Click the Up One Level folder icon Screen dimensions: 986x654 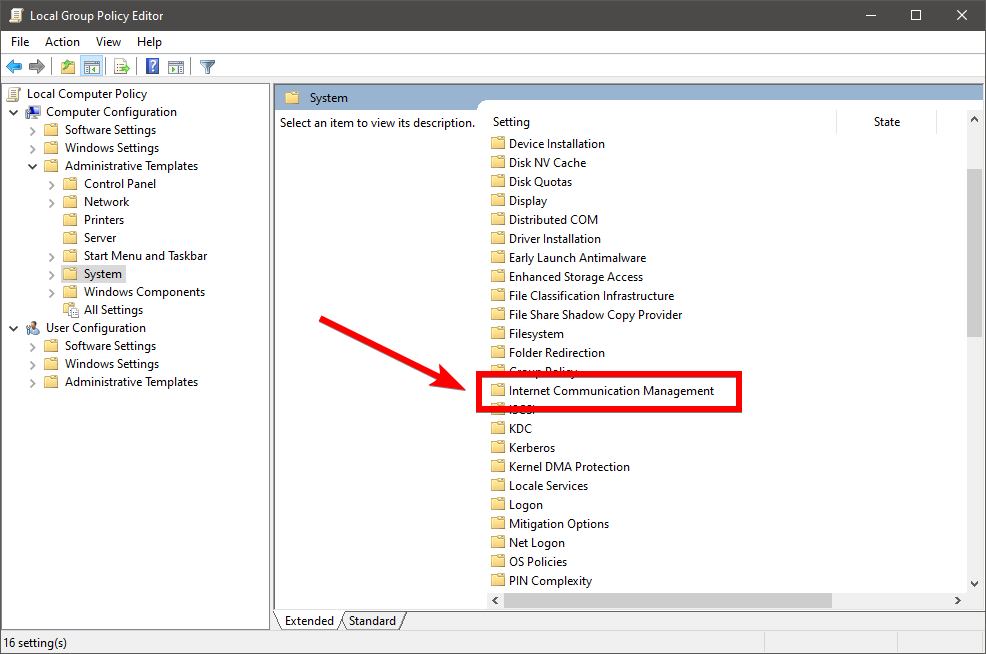click(67, 67)
